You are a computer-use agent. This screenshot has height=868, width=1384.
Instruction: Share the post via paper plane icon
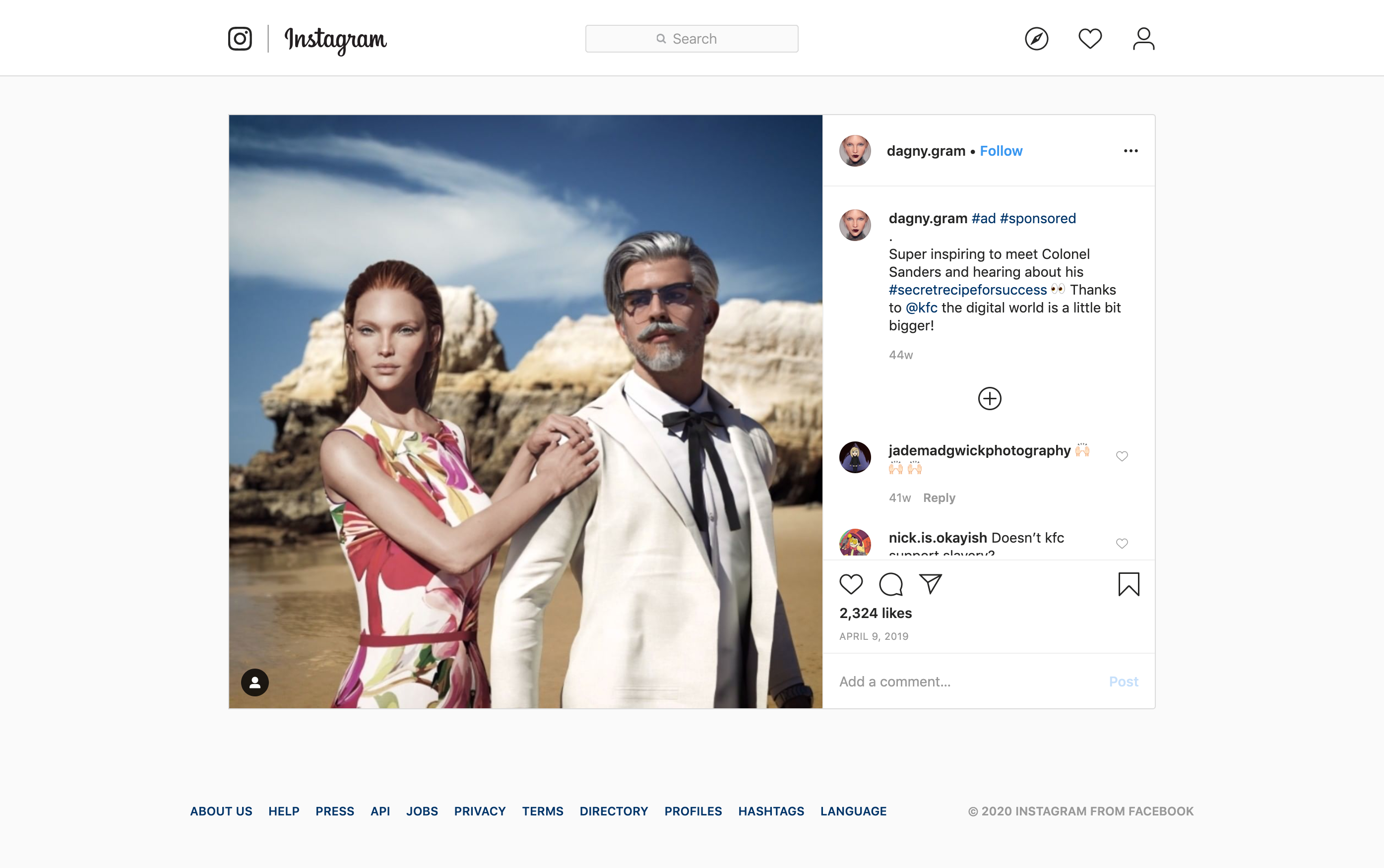[x=931, y=584]
